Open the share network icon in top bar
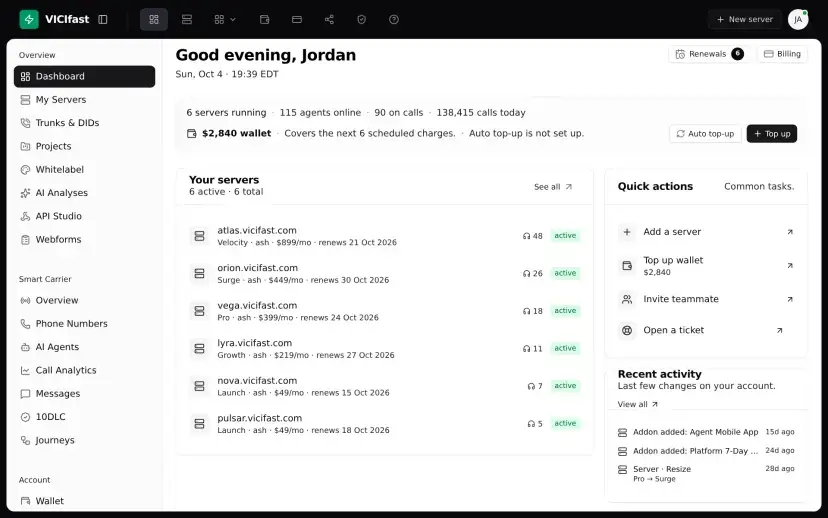This screenshot has height=518, width=828. click(329, 20)
